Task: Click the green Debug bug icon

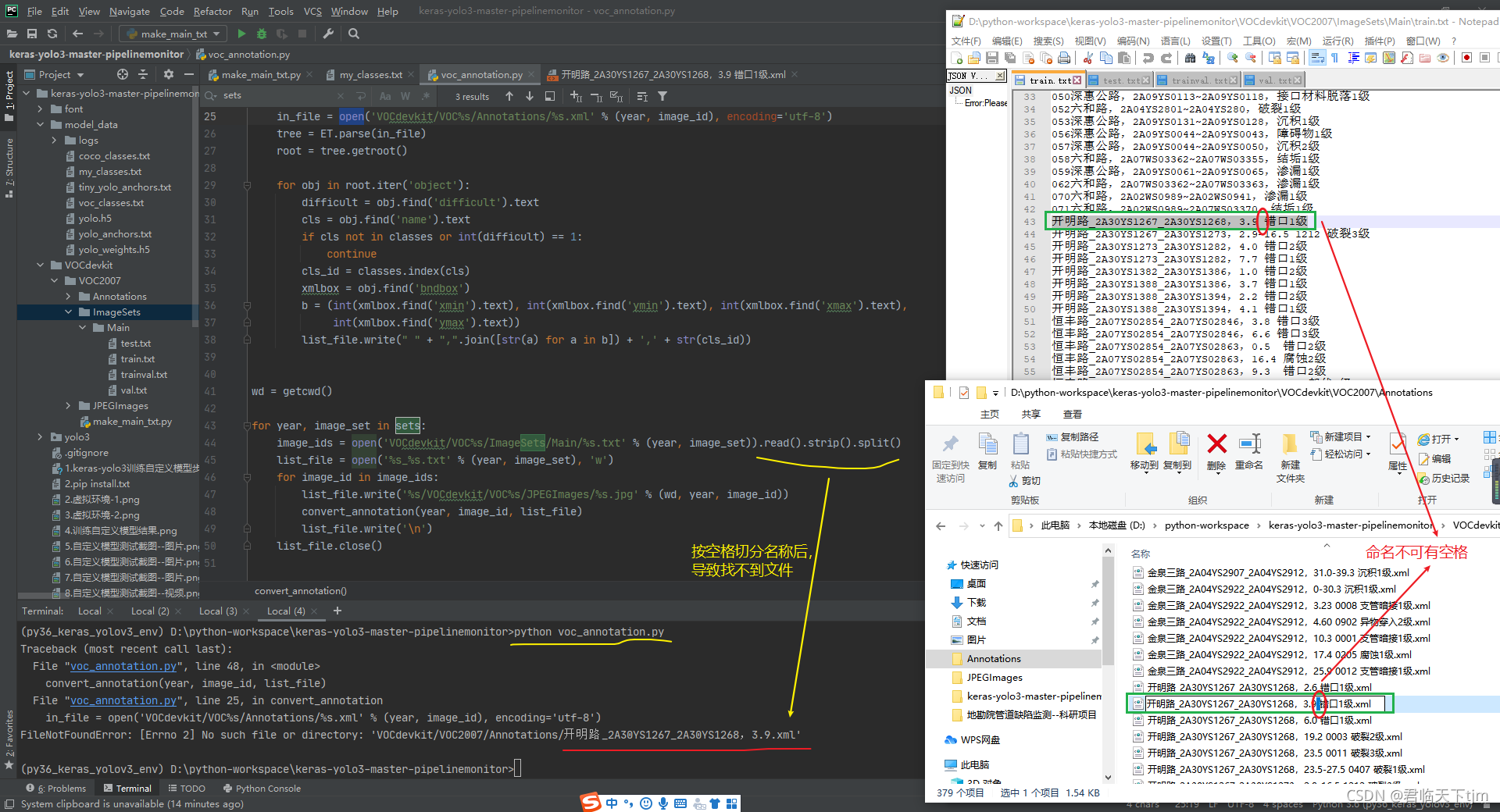Action: pyautogui.click(x=262, y=34)
